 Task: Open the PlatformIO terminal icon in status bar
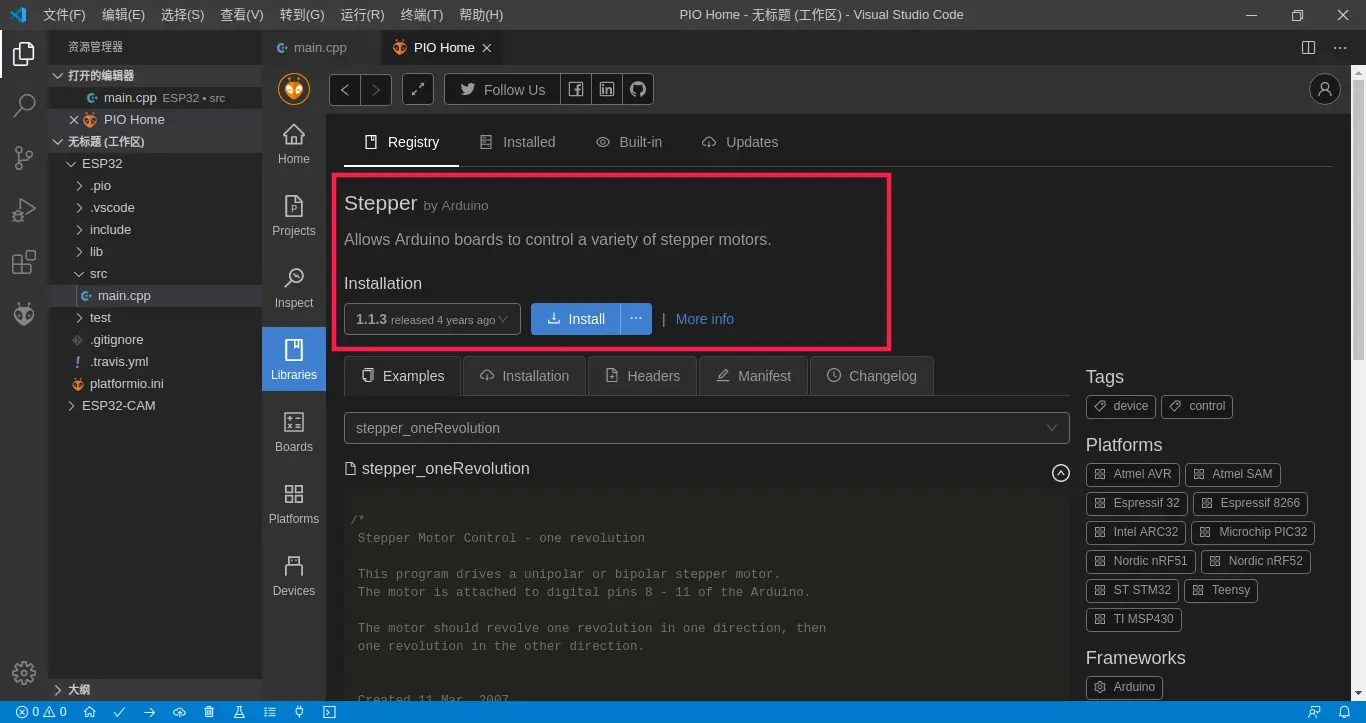click(329, 712)
